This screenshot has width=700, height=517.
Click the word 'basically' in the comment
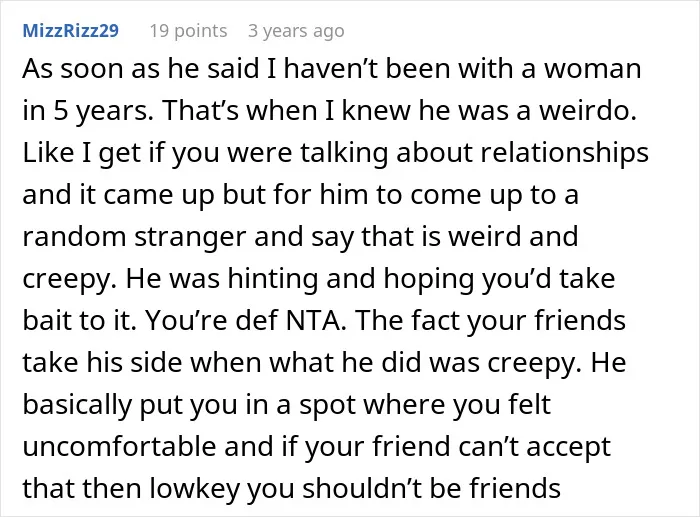(x=77, y=405)
